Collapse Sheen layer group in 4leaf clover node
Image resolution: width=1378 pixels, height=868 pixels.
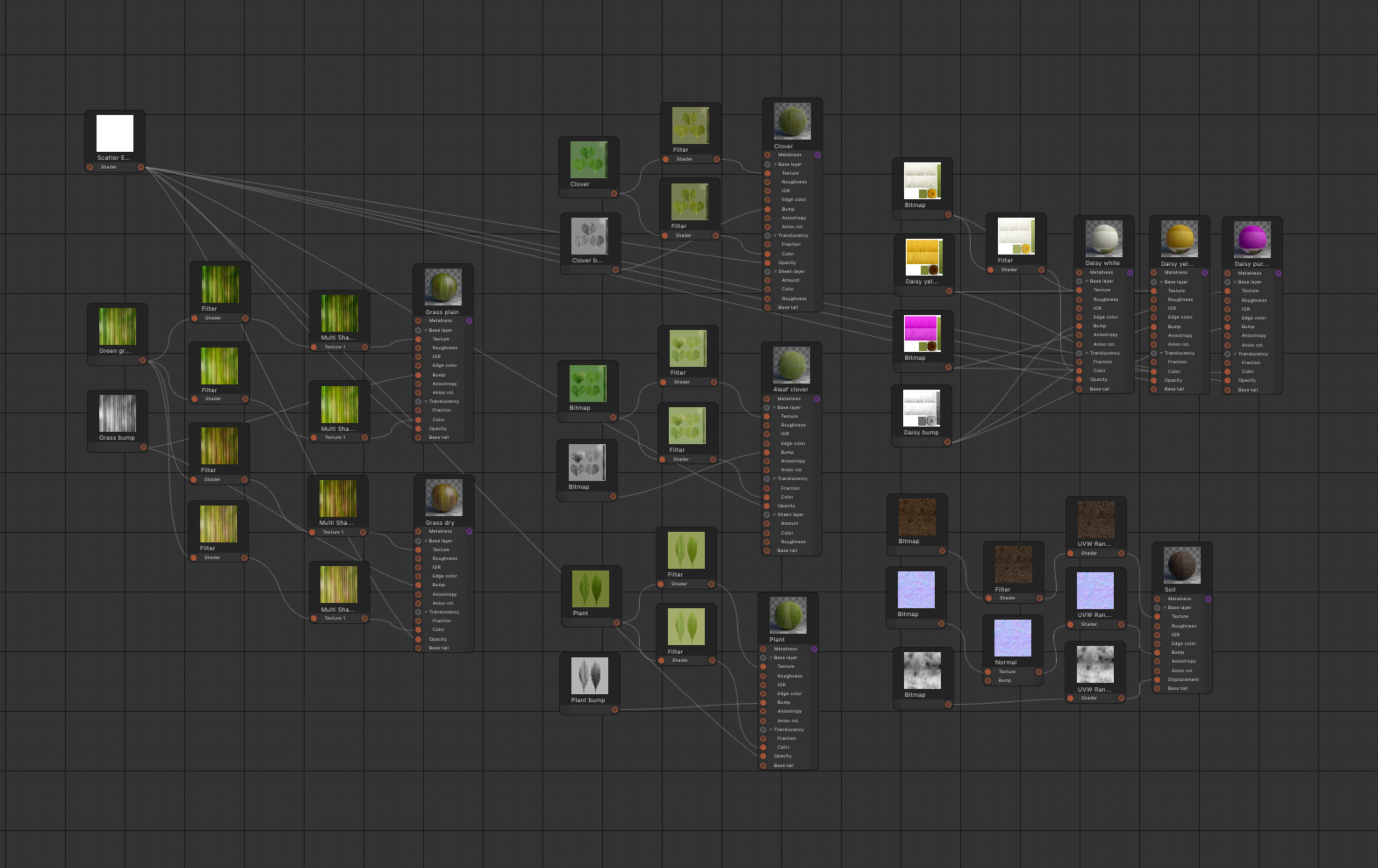pyautogui.click(x=774, y=514)
